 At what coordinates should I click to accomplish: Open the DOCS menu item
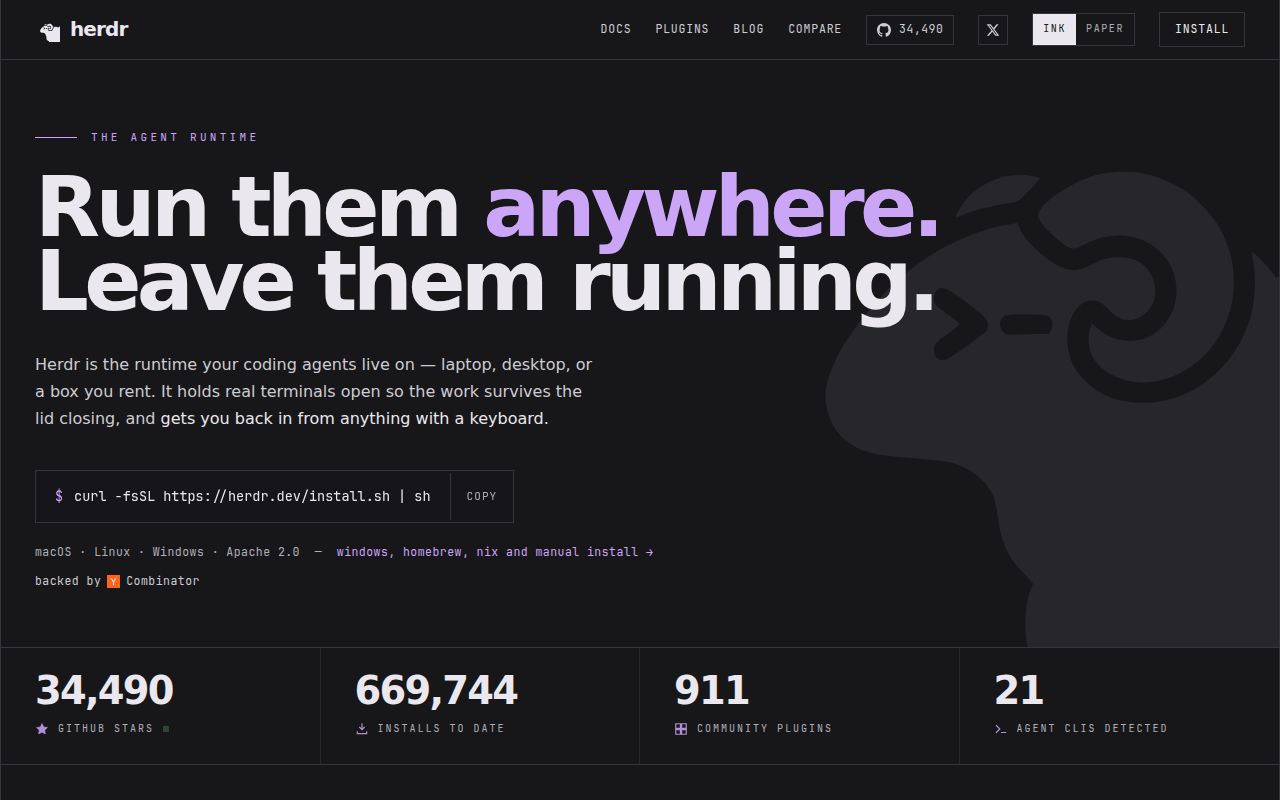click(x=616, y=29)
